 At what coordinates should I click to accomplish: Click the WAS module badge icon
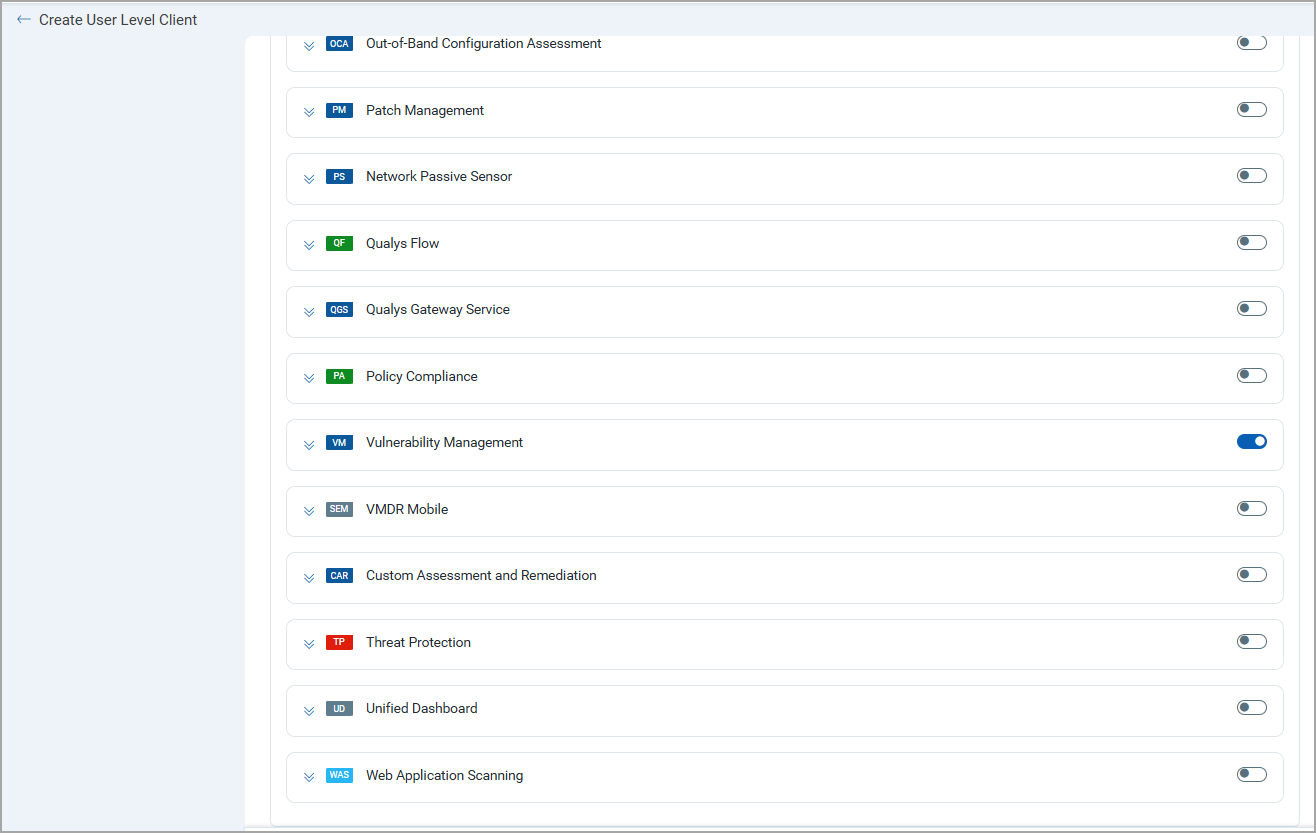coord(339,775)
